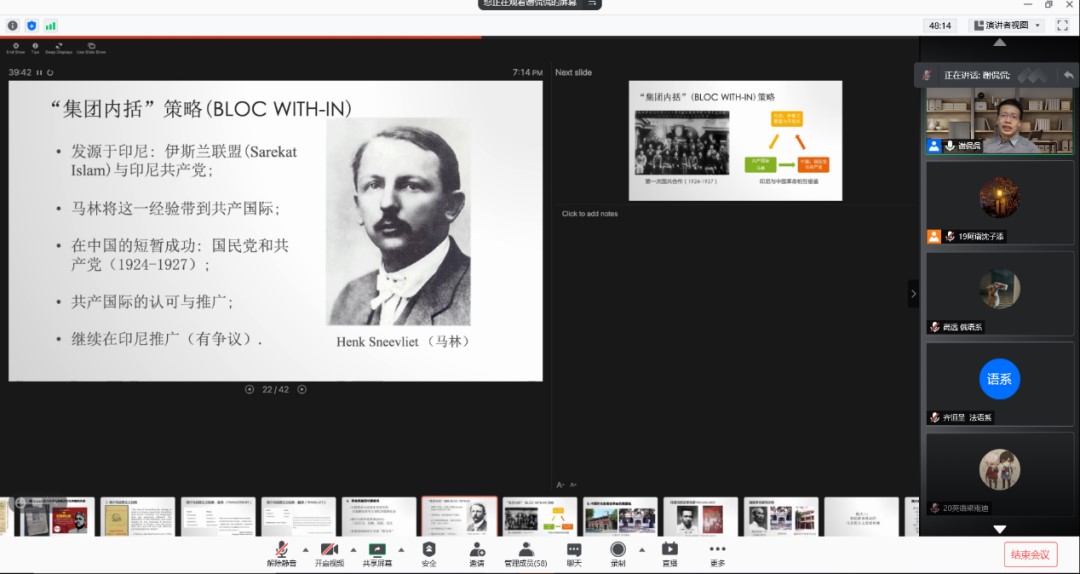The height and width of the screenshot is (574, 1080).
Task: Click the green network signal icon
Action: pyautogui.click(x=50, y=25)
